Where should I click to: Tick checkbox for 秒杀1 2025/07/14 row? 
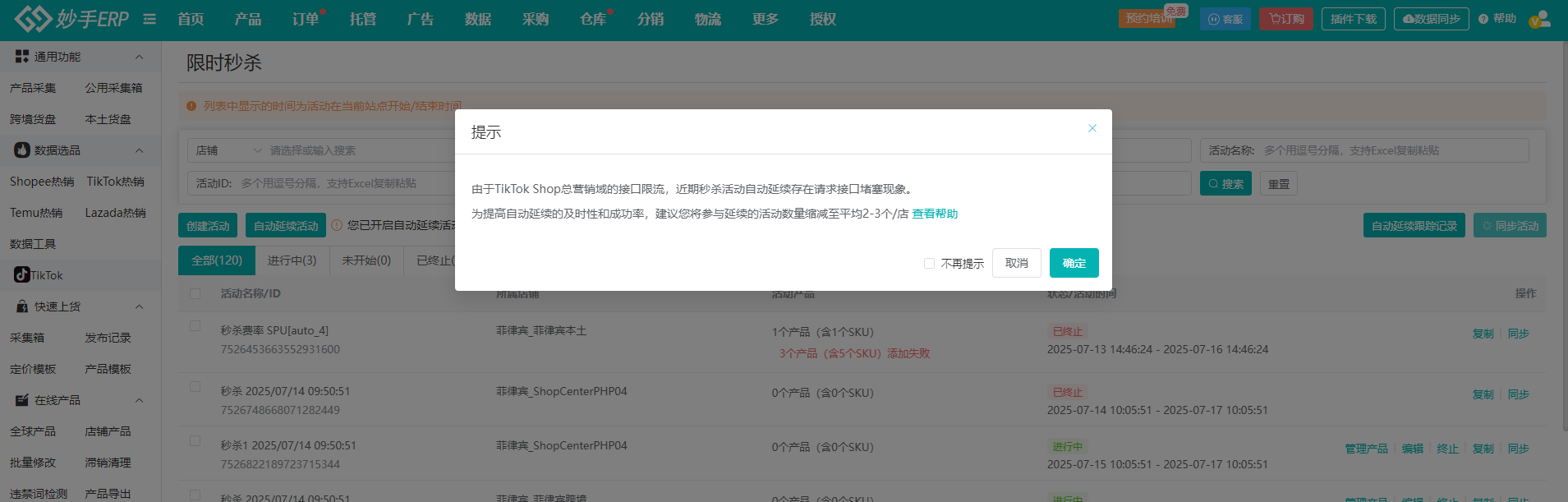195,440
